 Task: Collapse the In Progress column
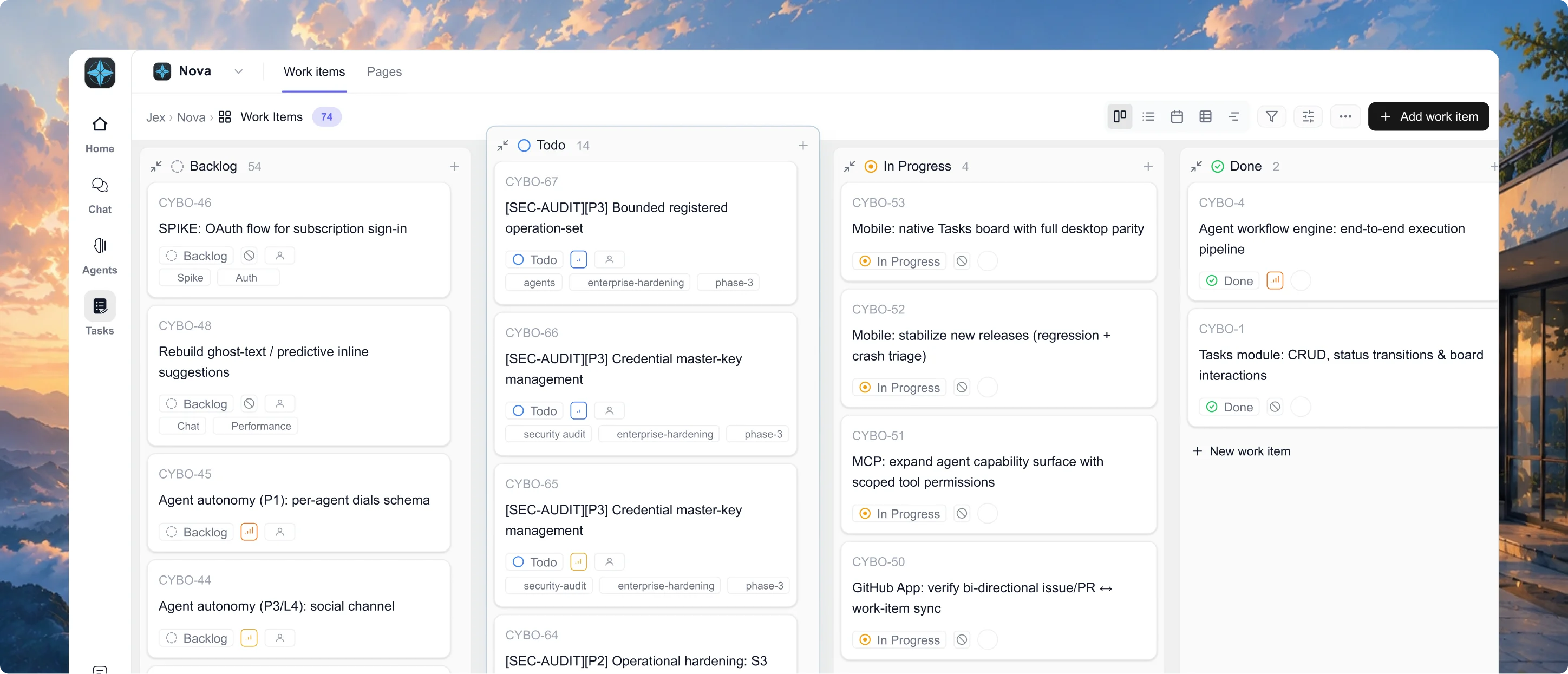[850, 166]
